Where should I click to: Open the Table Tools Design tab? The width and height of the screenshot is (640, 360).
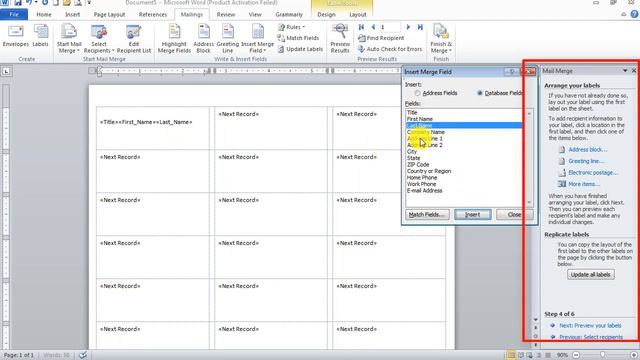(326, 14)
